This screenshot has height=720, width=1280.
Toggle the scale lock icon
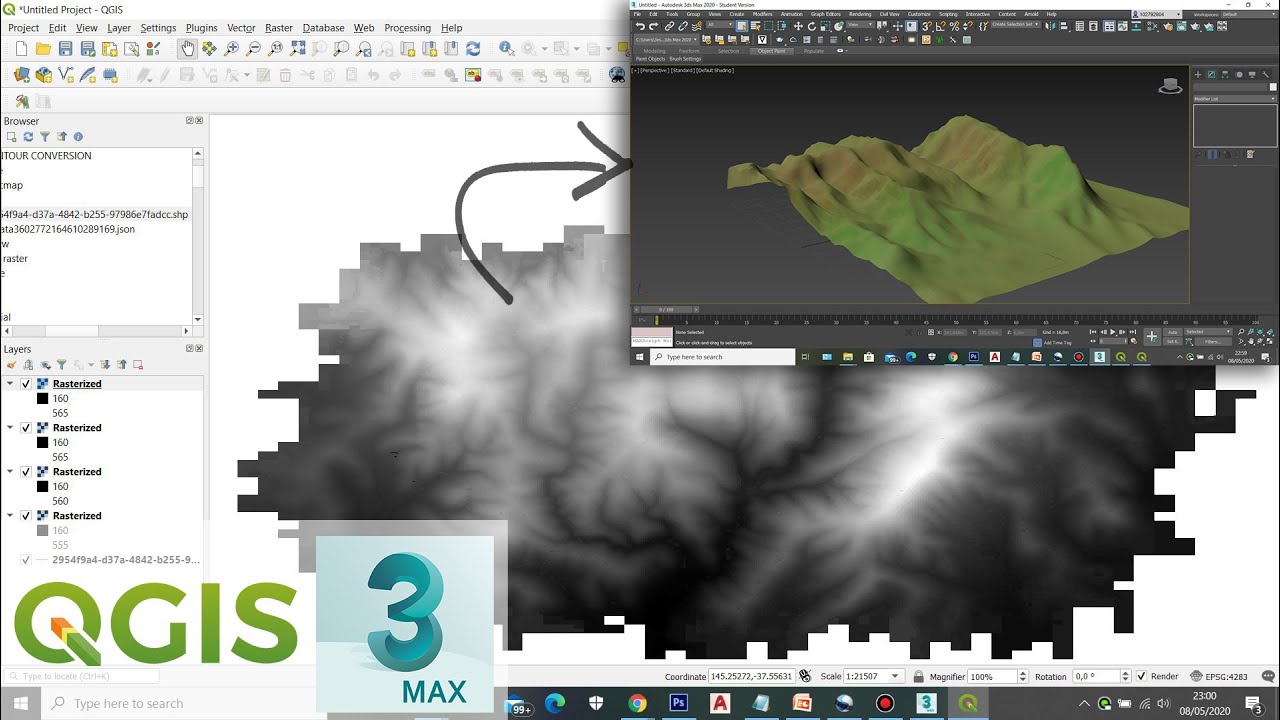pyautogui.click(x=918, y=677)
